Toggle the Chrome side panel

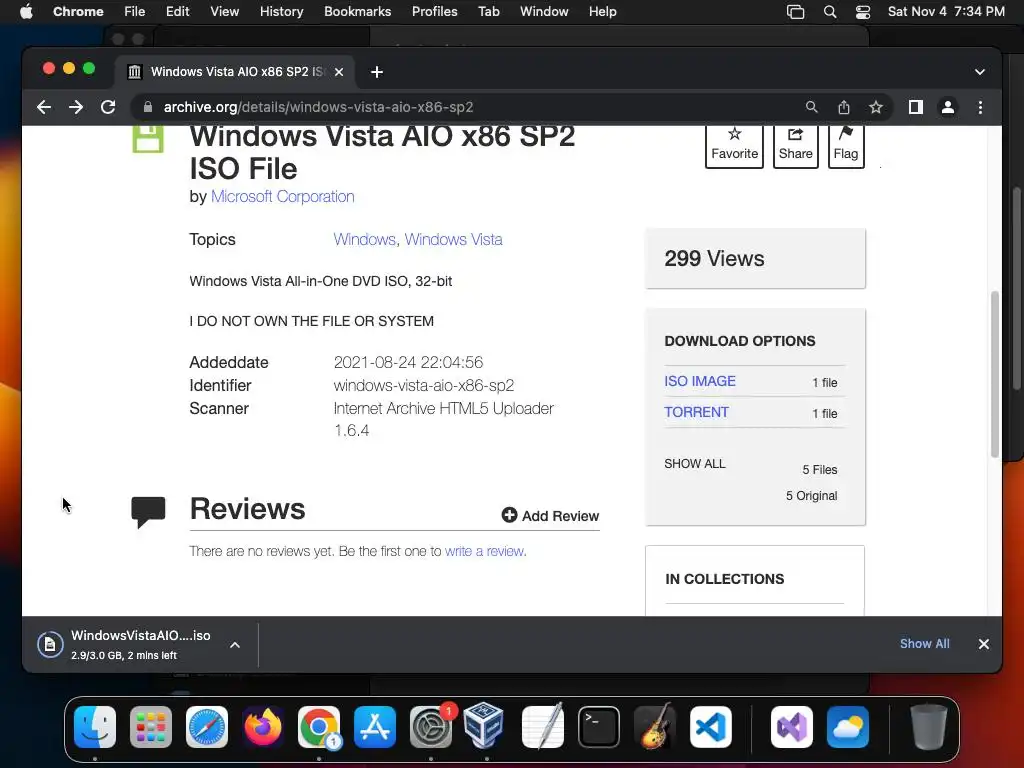pyautogui.click(x=916, y=107)
